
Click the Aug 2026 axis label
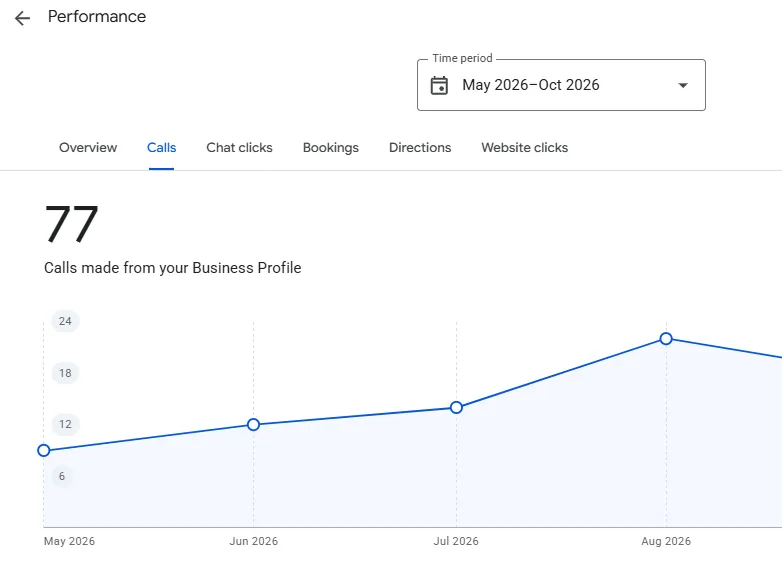click(x=666, y=541)
